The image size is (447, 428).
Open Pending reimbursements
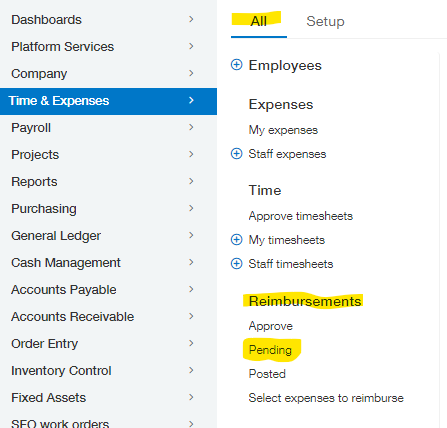(x=270, y=350)
